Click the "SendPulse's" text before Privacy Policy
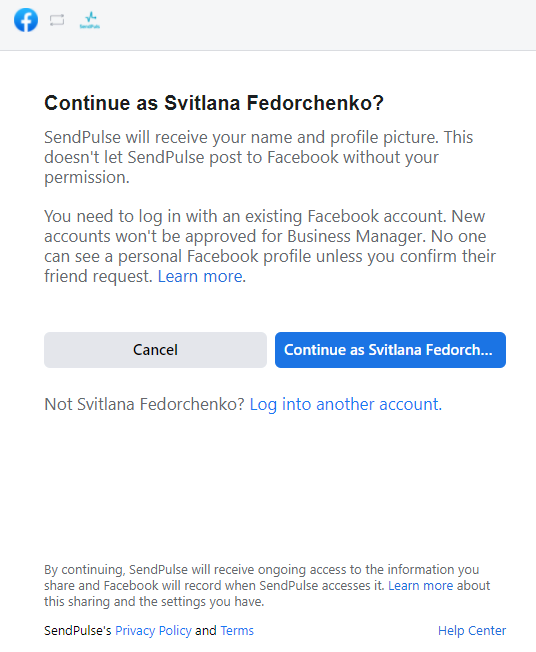The width and height of the screenshot is (536, 652). click(x=78, y=631)
